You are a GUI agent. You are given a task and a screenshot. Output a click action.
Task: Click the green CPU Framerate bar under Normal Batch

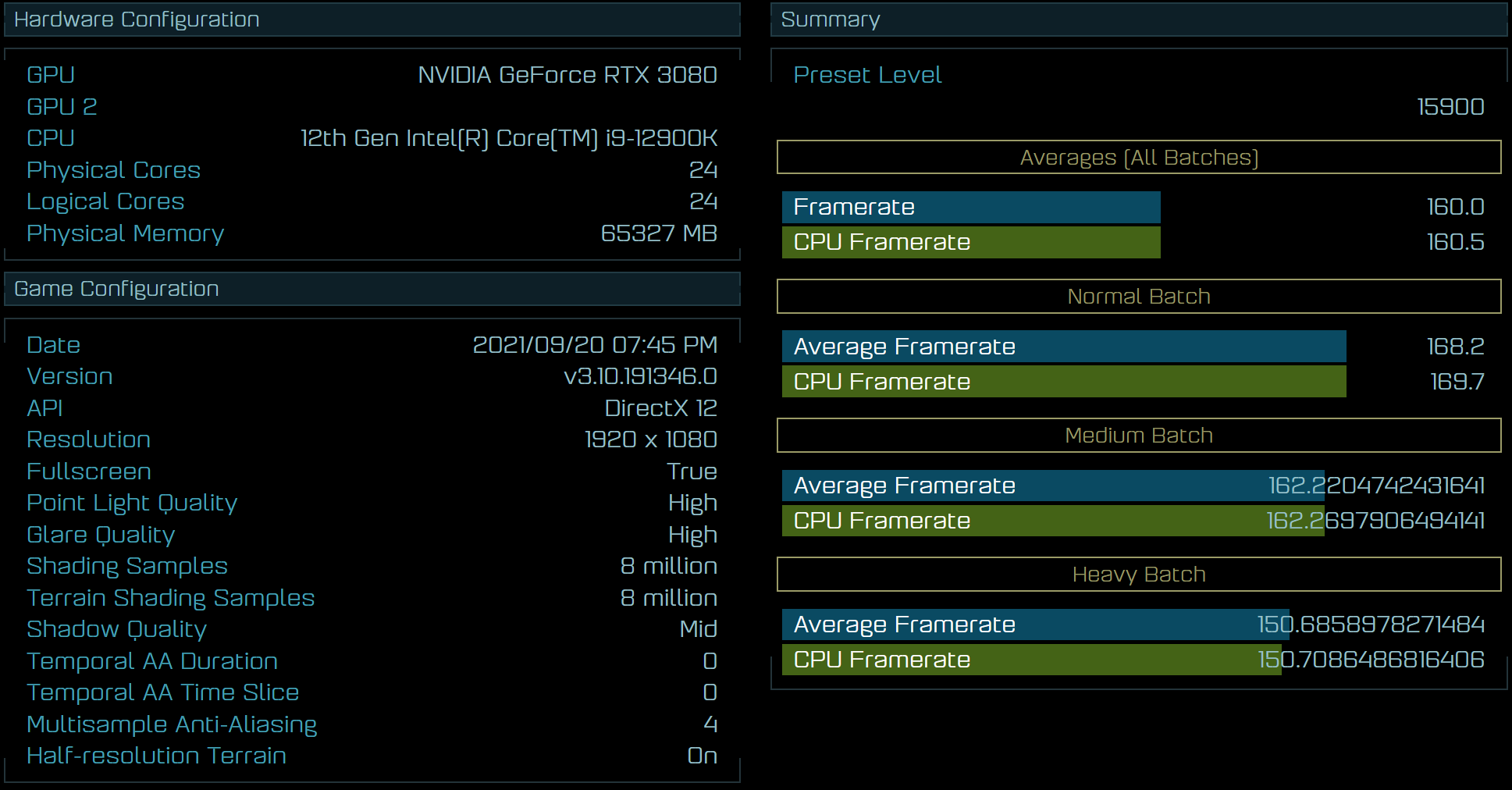pyautogui.click(x=1063, y=382)
